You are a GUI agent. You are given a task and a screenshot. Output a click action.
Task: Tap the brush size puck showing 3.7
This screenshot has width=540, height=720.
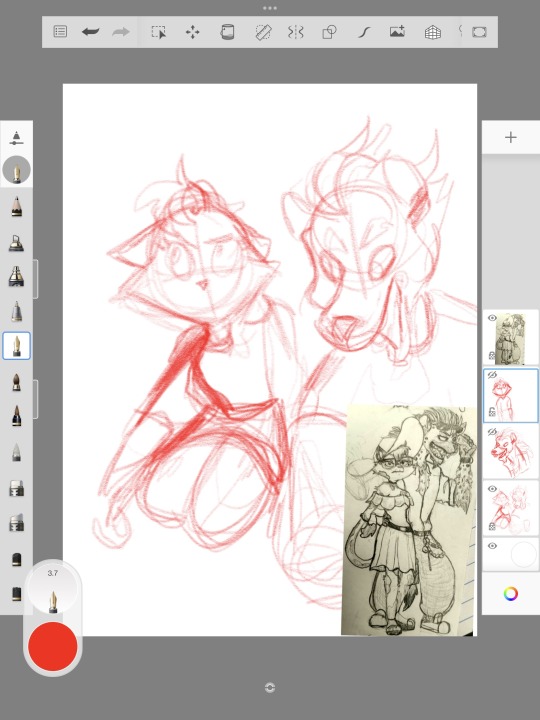pyautogui.click(x=53, y=589)
